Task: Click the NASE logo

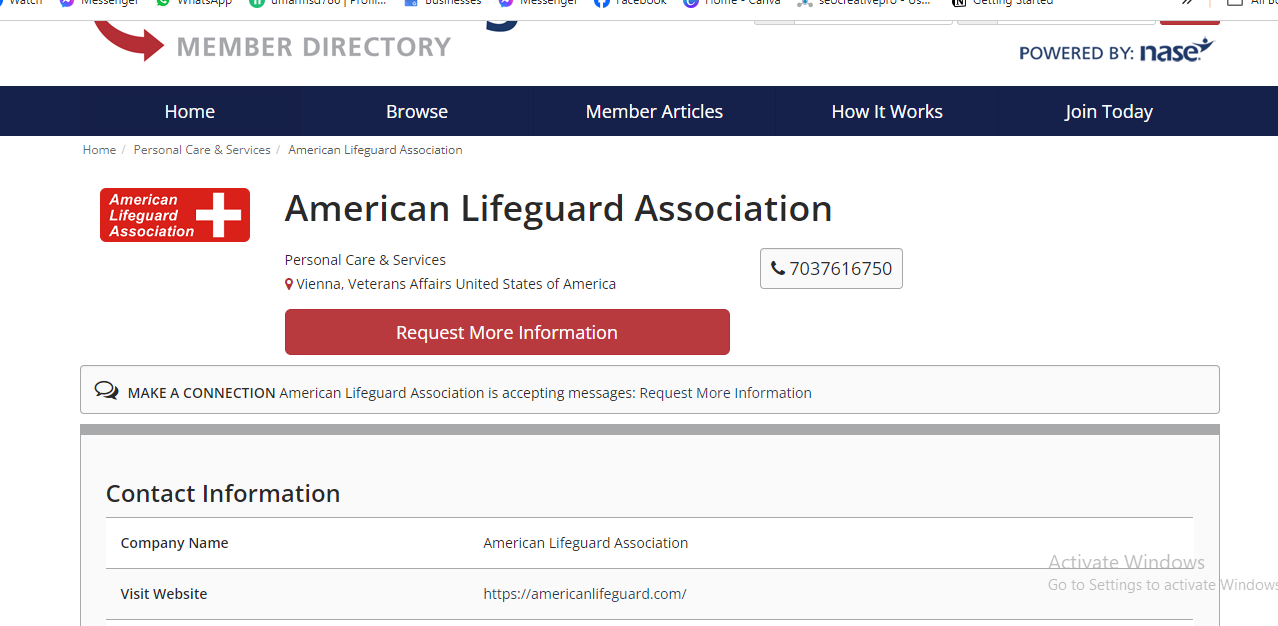Action: pyautogui.click(x=1176, y=51)
